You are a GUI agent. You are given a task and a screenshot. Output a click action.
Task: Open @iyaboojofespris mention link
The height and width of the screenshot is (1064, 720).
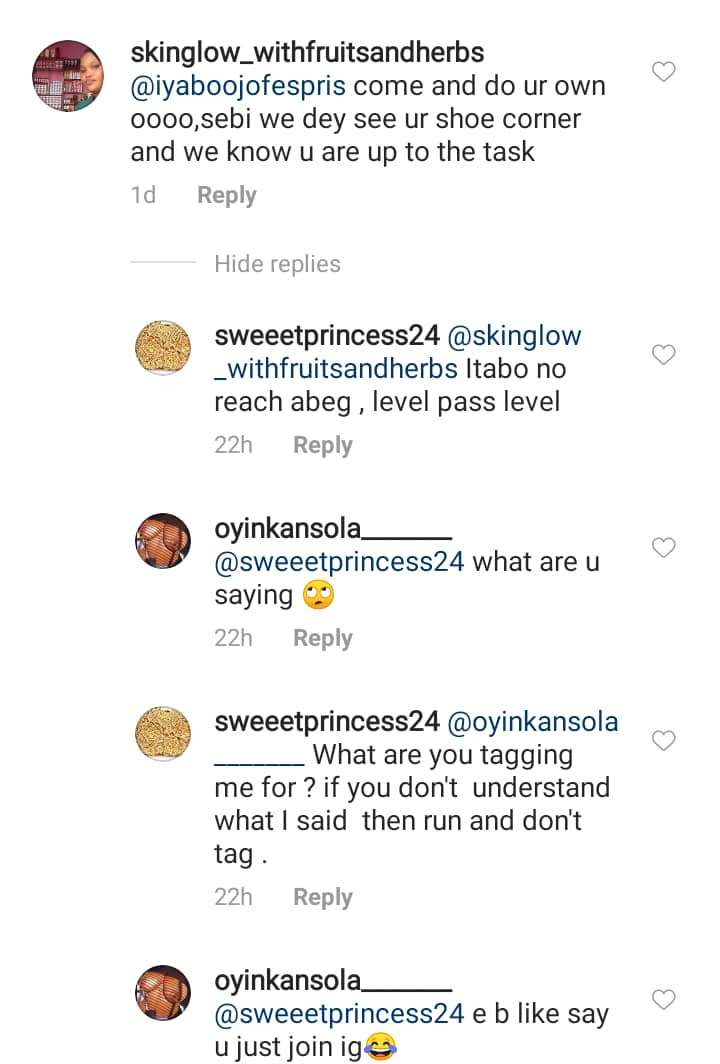tap(240, 86)
